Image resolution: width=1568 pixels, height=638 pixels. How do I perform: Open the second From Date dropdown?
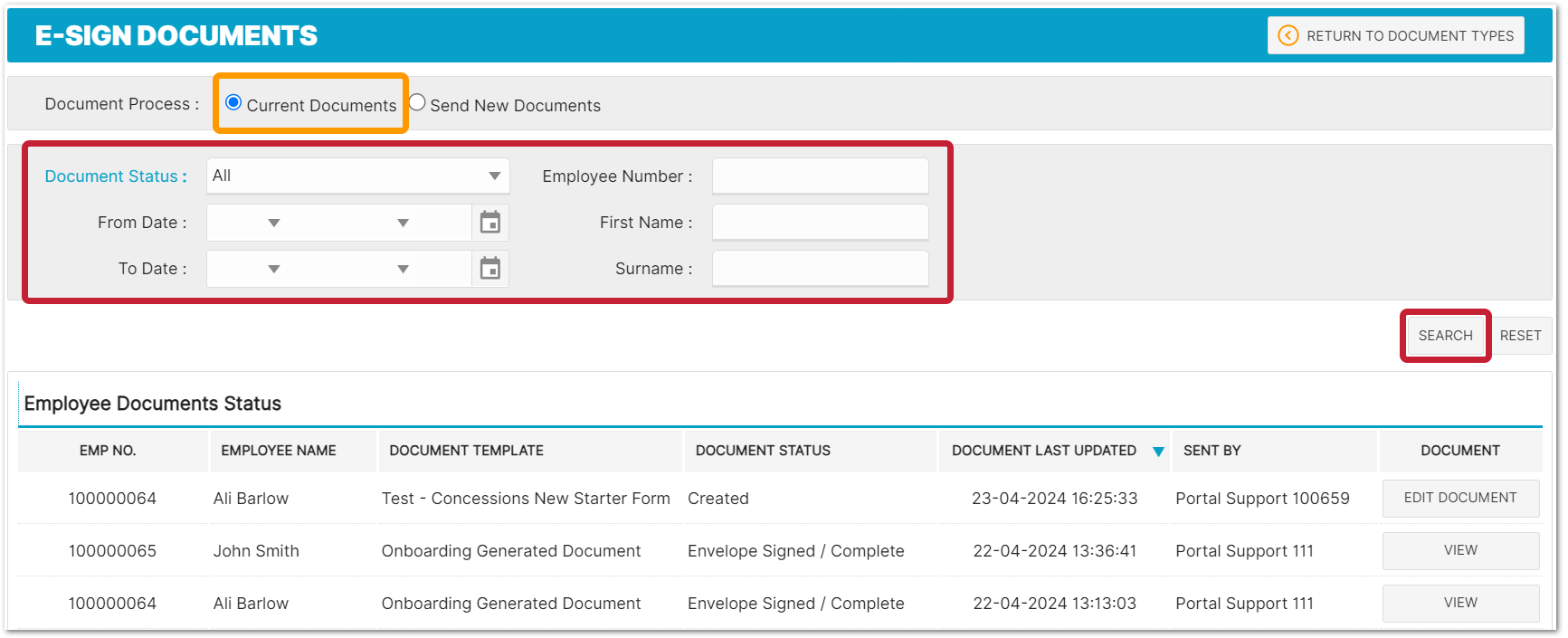[x=403, y=223]
